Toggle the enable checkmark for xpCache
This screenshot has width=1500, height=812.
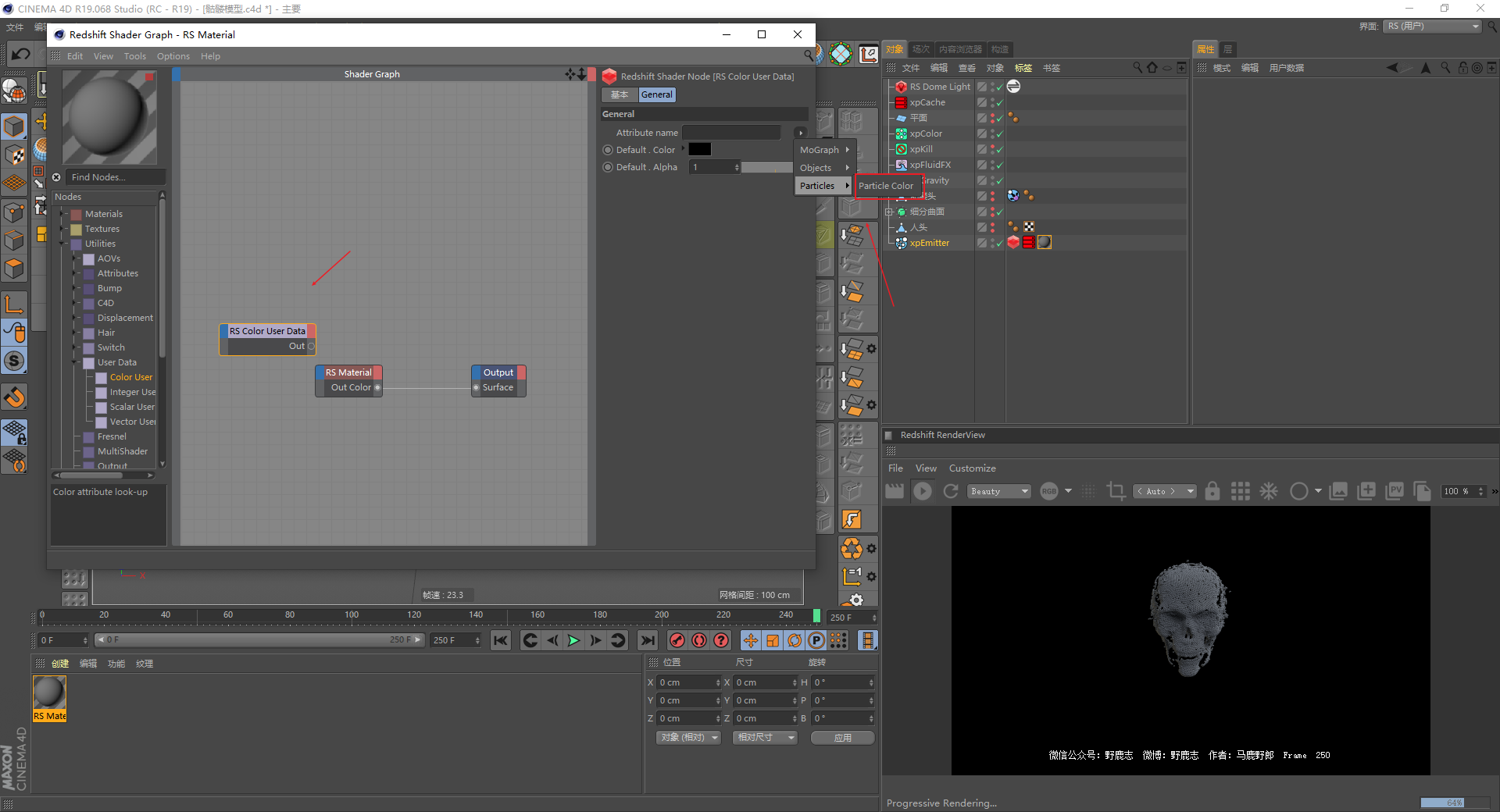point(998,102)
